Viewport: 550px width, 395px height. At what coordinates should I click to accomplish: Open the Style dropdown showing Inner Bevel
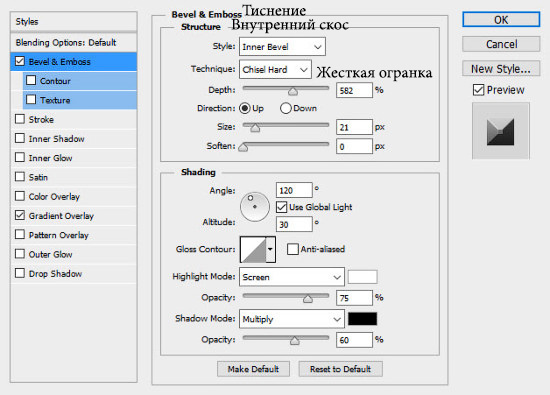click(282, 47)
